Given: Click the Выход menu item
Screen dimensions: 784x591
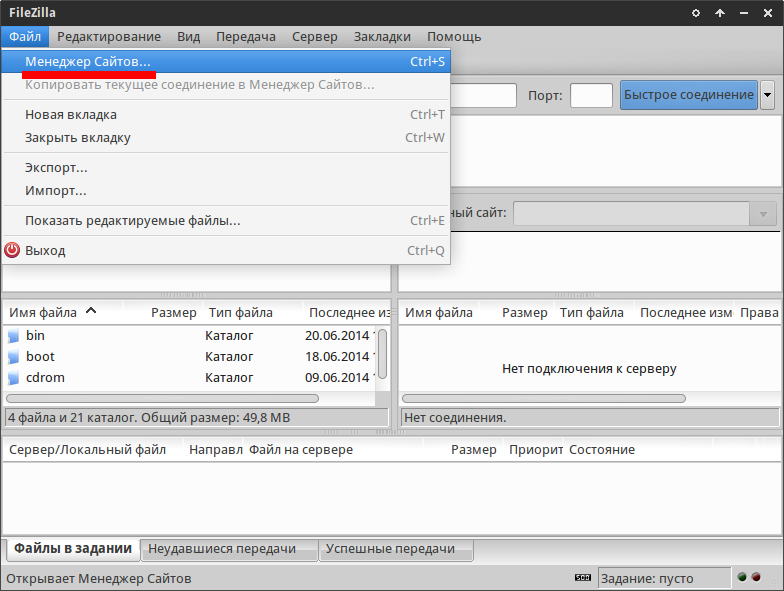Looking at the screenshot, I should [x=226, y=250].
